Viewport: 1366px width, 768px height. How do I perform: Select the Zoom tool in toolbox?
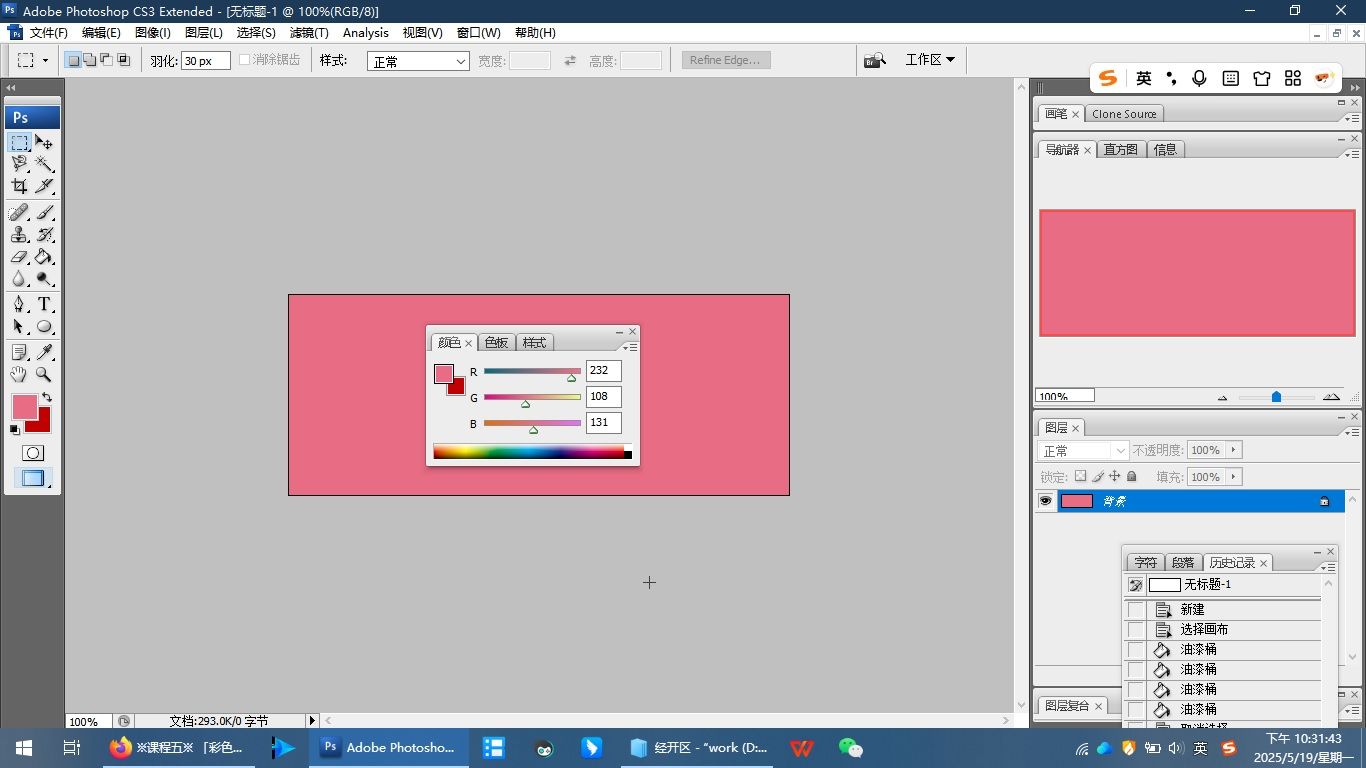(44, 374)
